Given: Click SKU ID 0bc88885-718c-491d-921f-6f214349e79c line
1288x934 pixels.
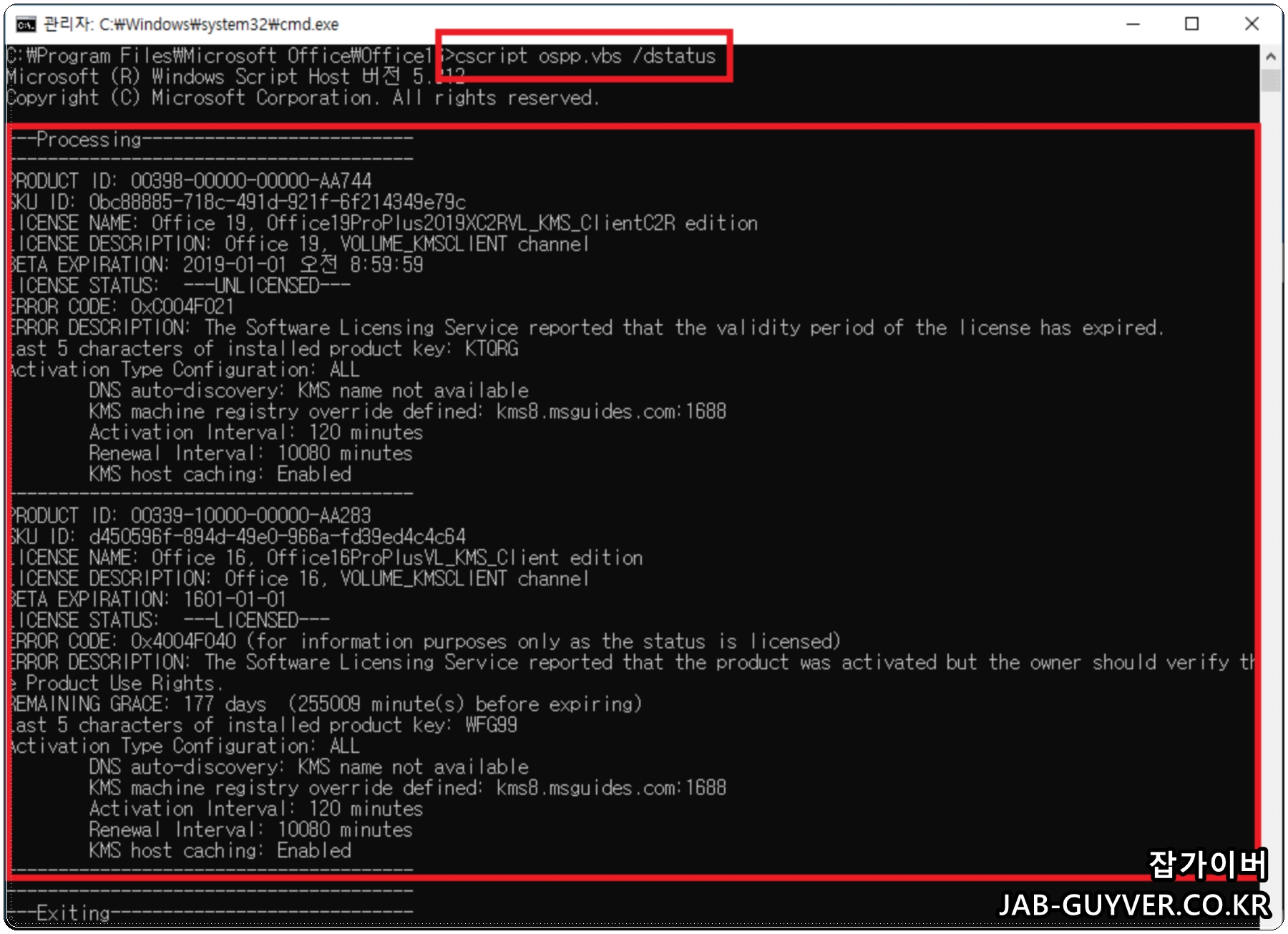Looking at the screenshot, I should pos(238,202).
